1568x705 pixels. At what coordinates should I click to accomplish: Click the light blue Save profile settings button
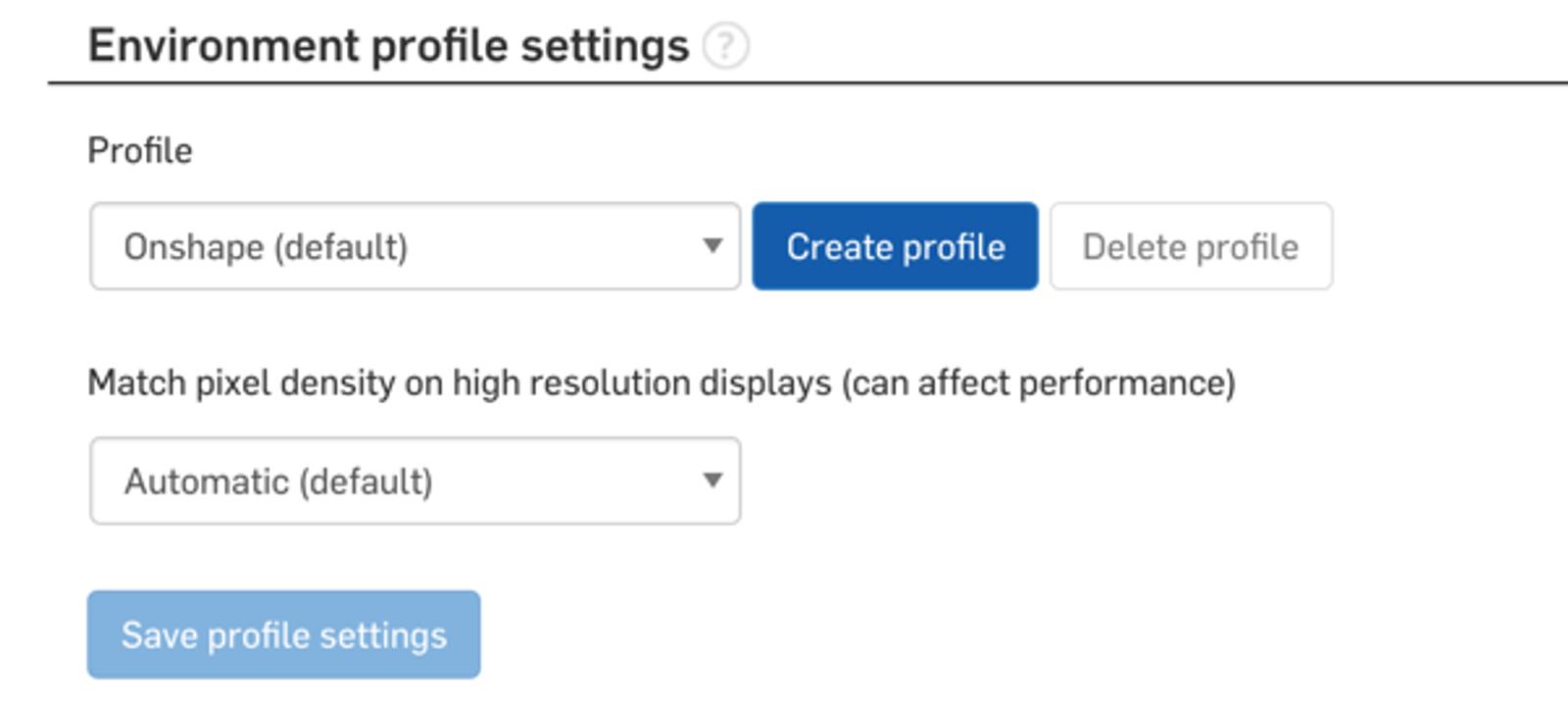[x=283, y=634]
